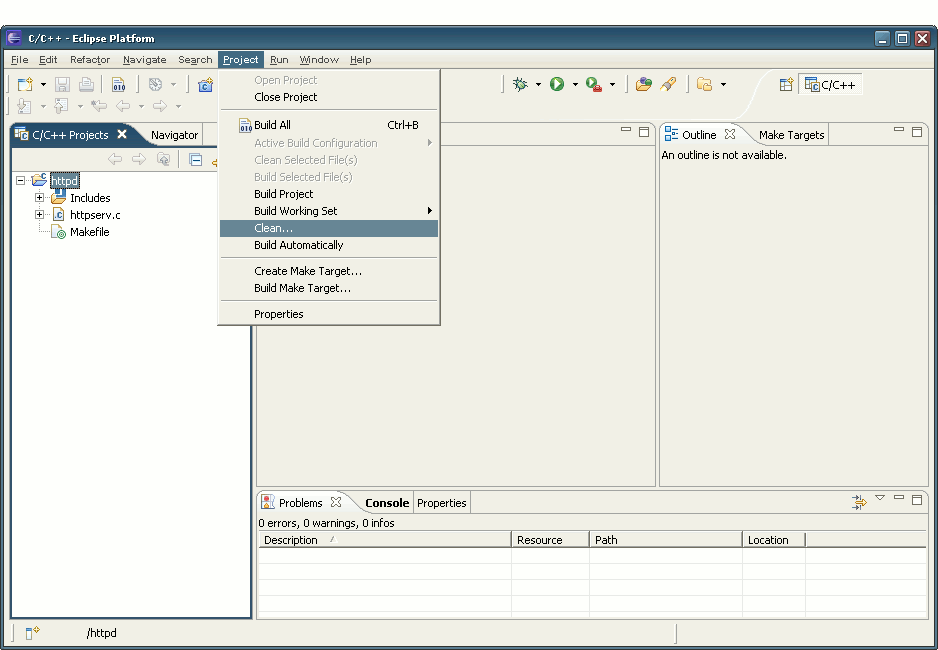938x650 pixels.
Task: Click the greyed-out clock icon in the main toolbar
Action: pyautogui.click(x=156, y=84)
